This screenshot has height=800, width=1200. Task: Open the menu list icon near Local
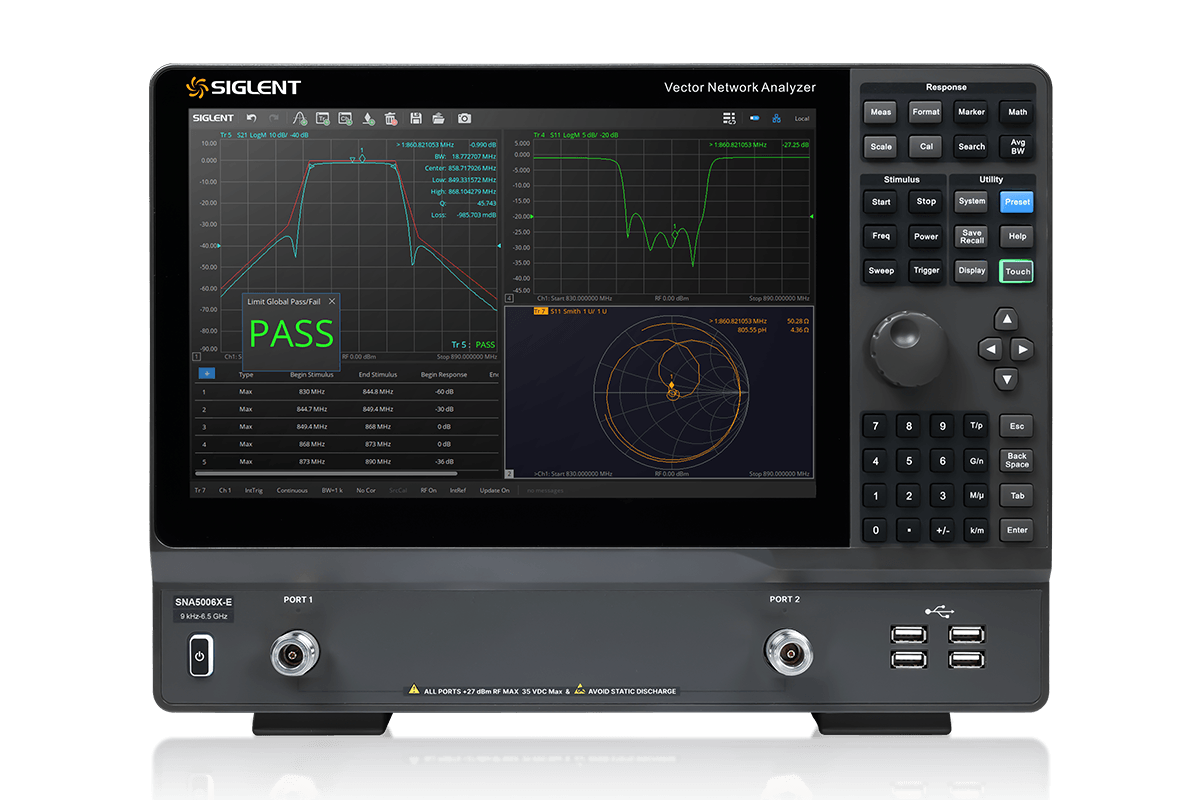tap(729, 118)
